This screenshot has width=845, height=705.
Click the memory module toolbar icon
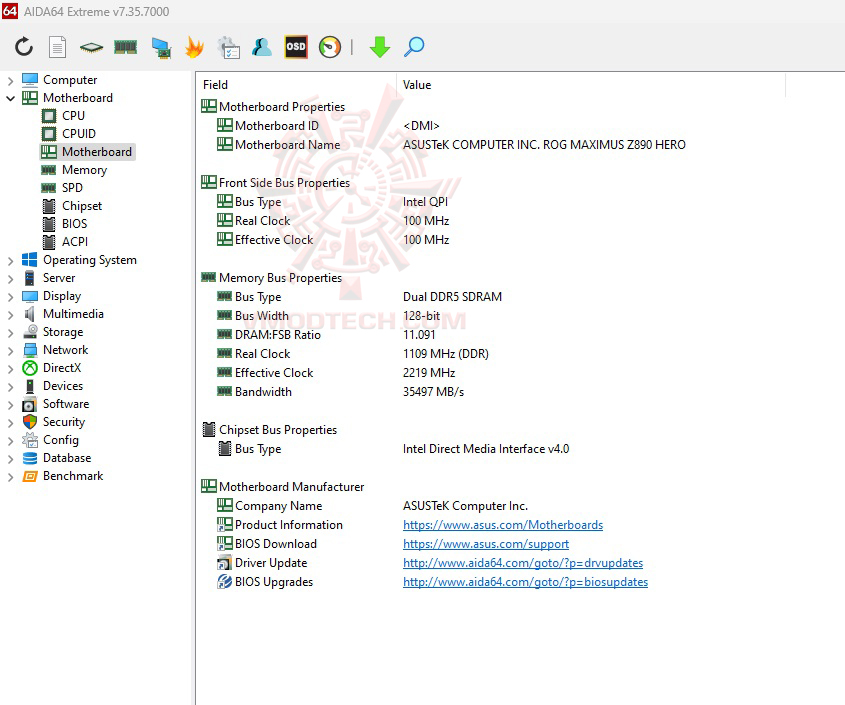[x=125, y=47]
